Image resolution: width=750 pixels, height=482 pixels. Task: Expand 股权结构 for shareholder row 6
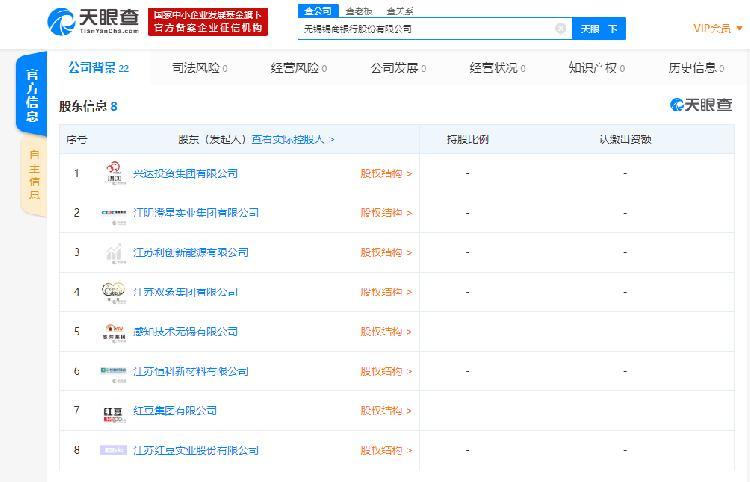pyautogui.click(x=386, y=372)
